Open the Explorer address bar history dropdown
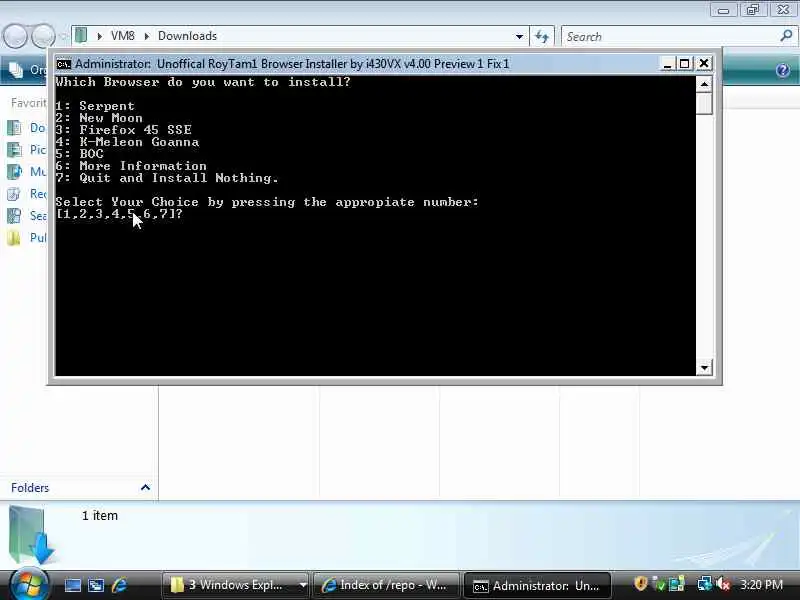 [519, 37]
